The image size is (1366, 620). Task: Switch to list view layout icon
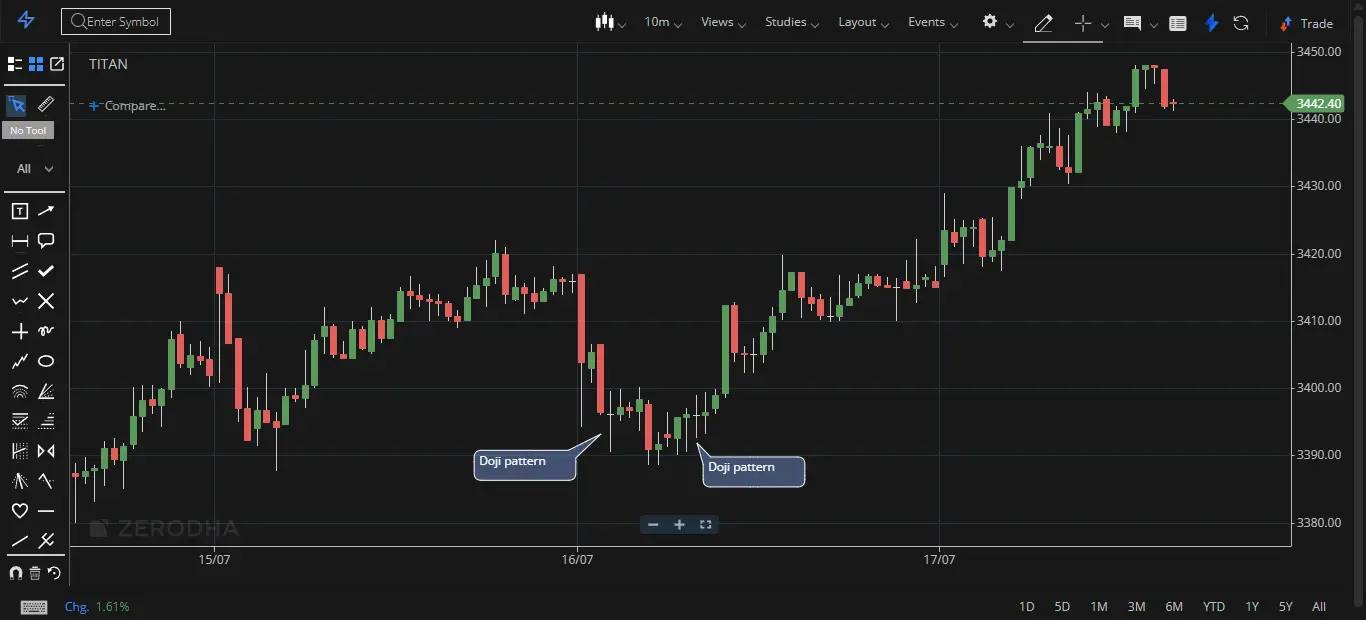pos(14,64)
